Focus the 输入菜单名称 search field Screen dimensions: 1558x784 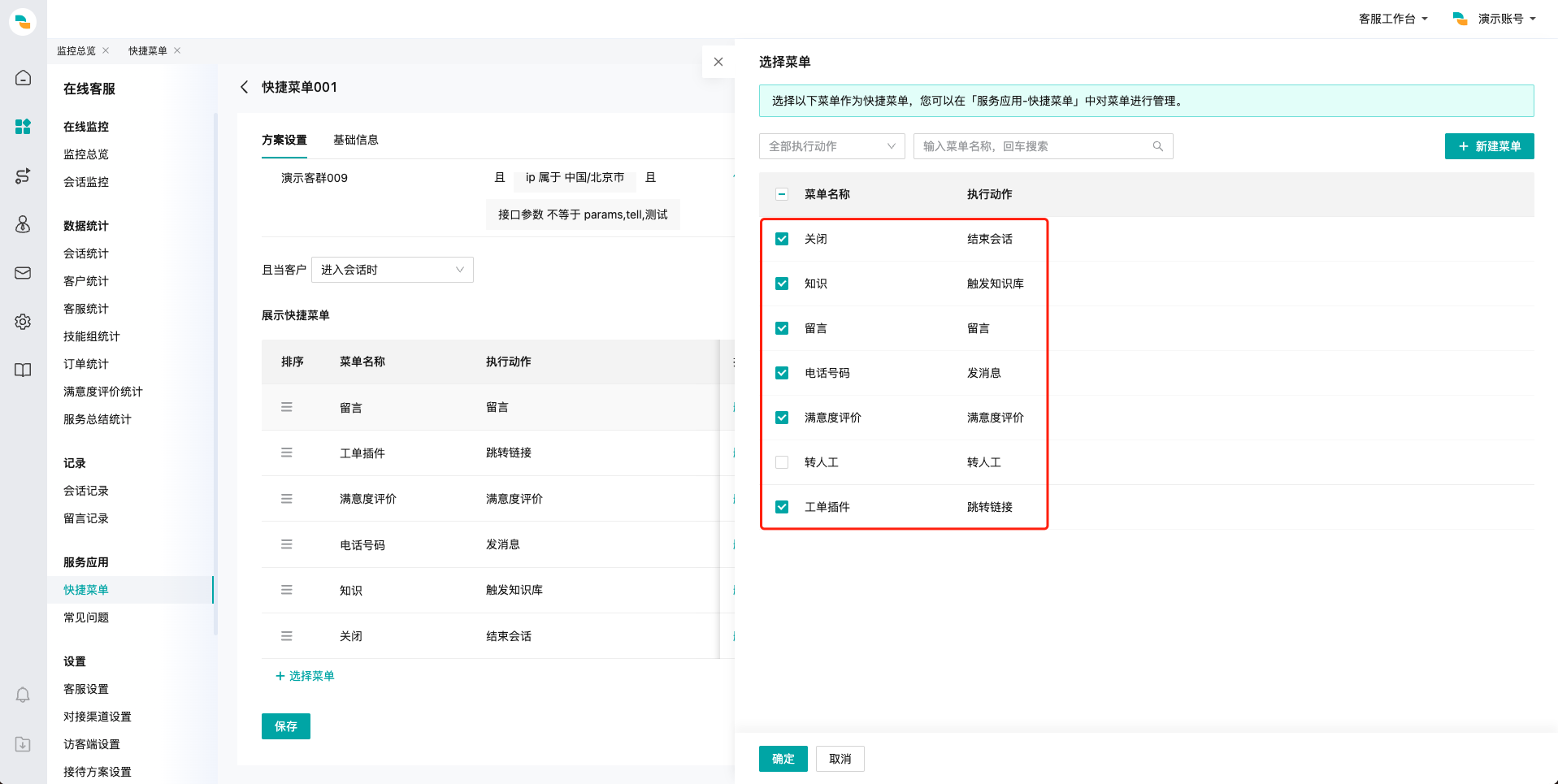pyautogui.click(x=1044, y=146)
